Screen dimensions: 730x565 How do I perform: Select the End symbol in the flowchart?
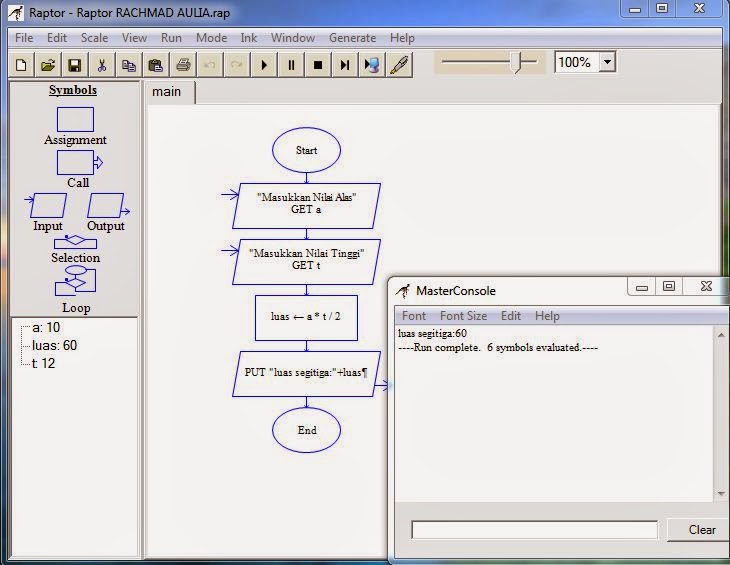pos(306,430)
